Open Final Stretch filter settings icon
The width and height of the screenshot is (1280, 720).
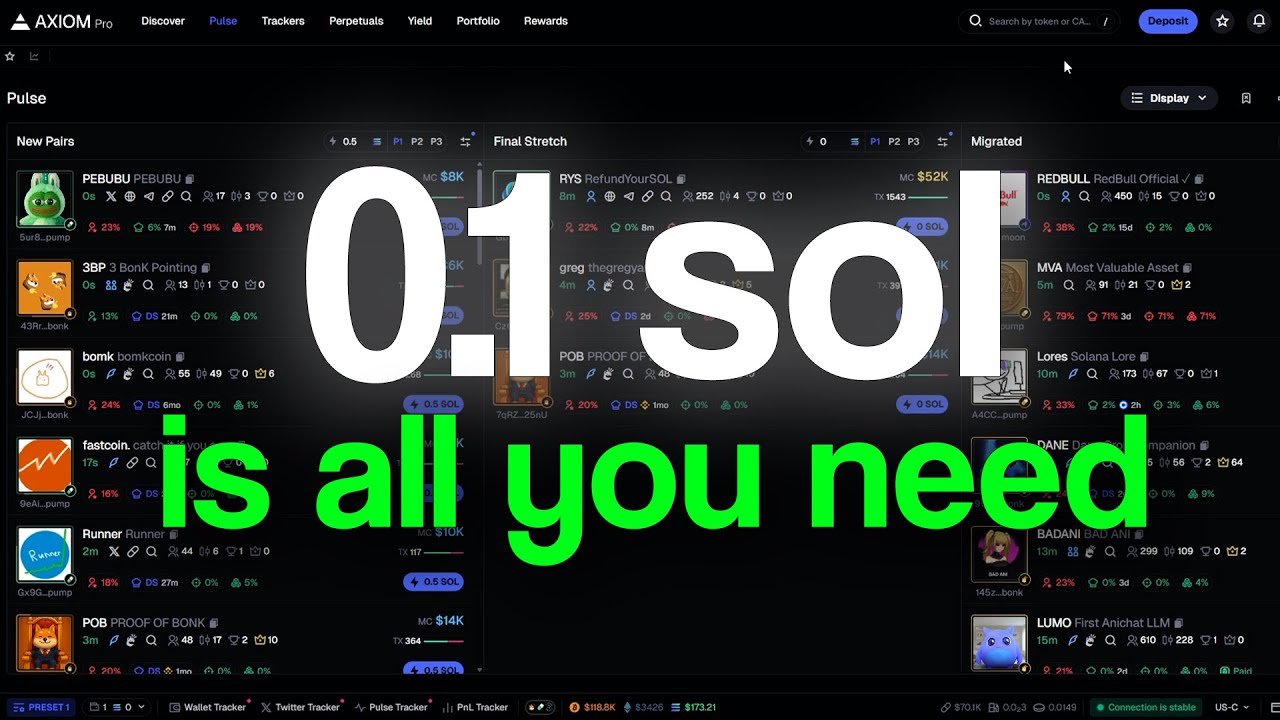942,142
